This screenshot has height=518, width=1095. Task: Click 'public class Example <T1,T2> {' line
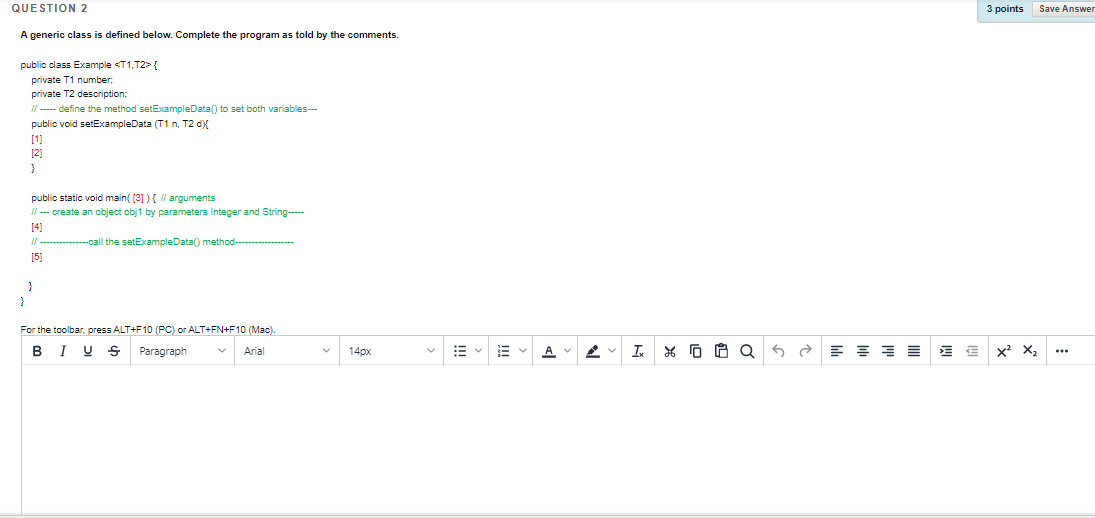click(89, 64)
